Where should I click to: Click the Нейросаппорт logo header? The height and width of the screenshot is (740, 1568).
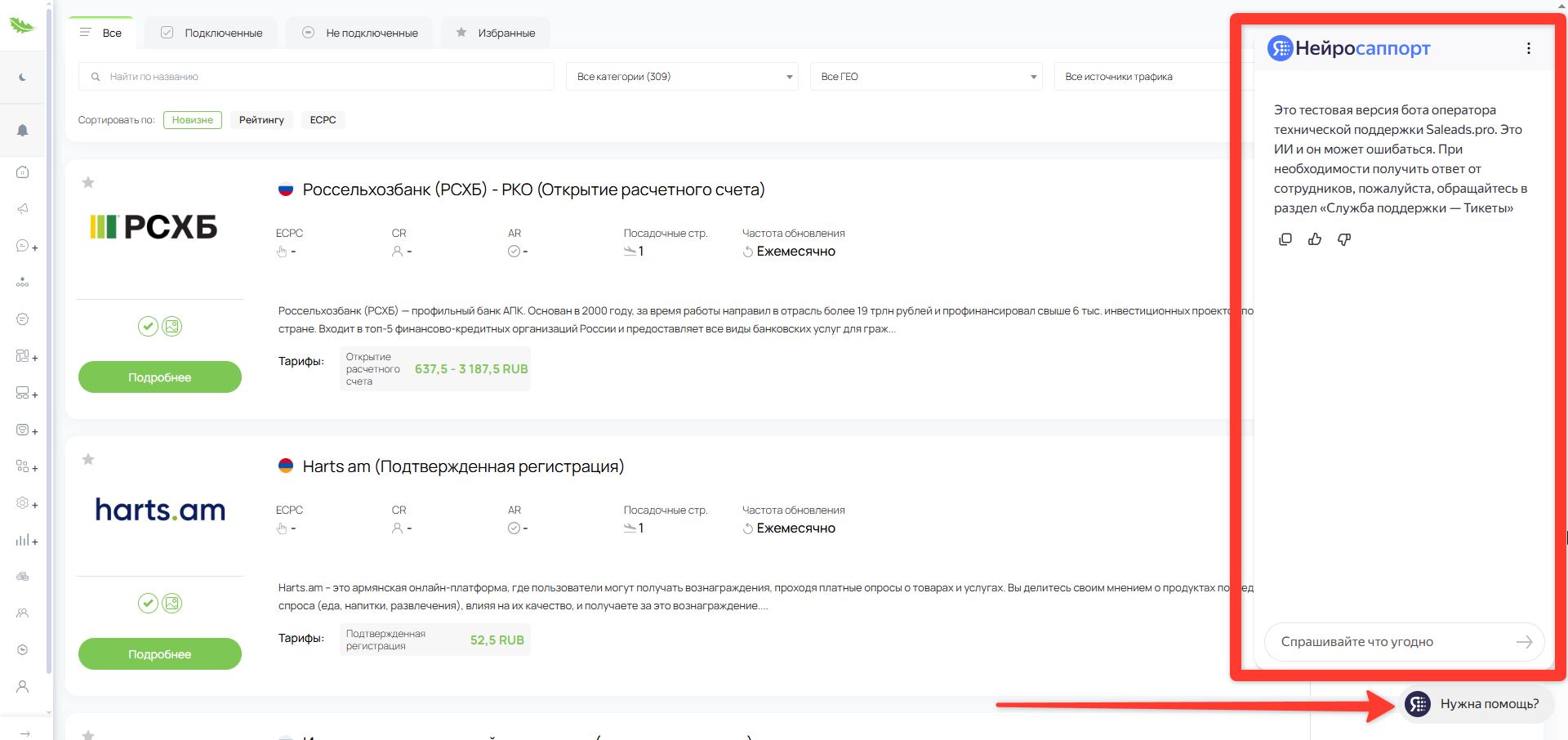point(1349,48)
